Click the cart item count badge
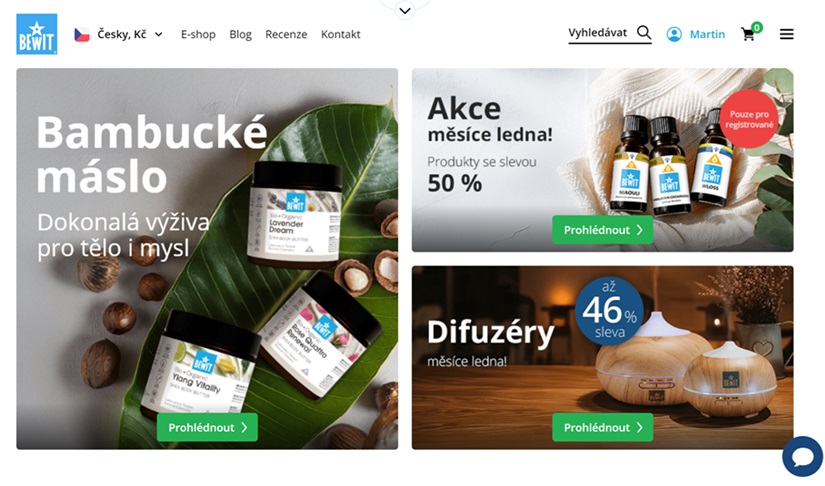 tap(757, 27)
